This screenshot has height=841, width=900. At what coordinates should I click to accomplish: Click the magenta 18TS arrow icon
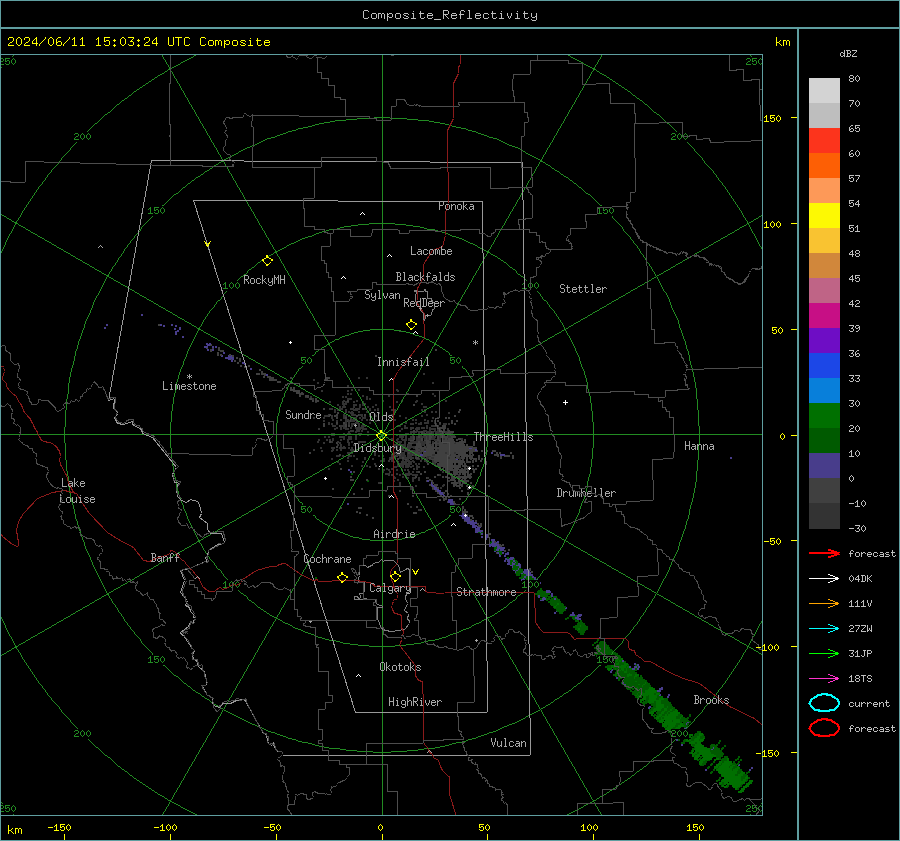click(824, 679)
